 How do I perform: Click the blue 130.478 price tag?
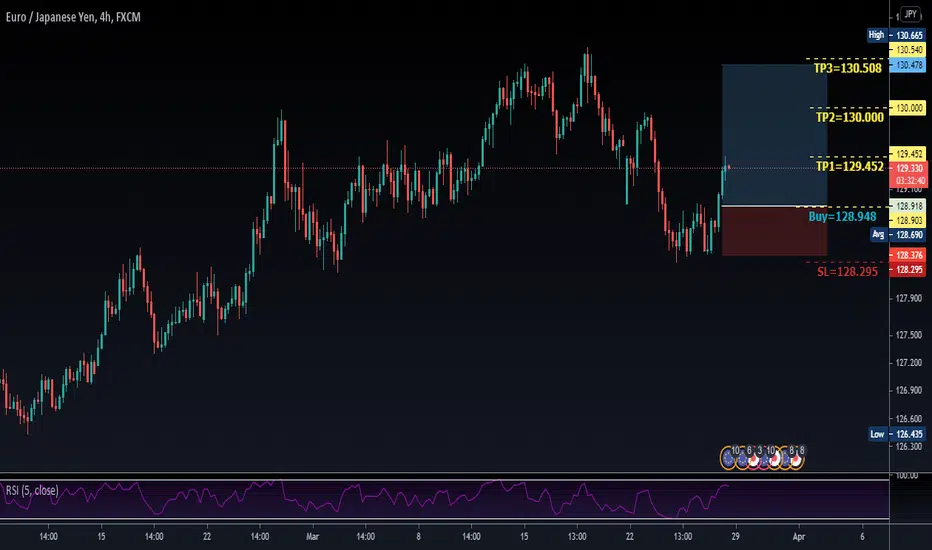coord(908,65)
